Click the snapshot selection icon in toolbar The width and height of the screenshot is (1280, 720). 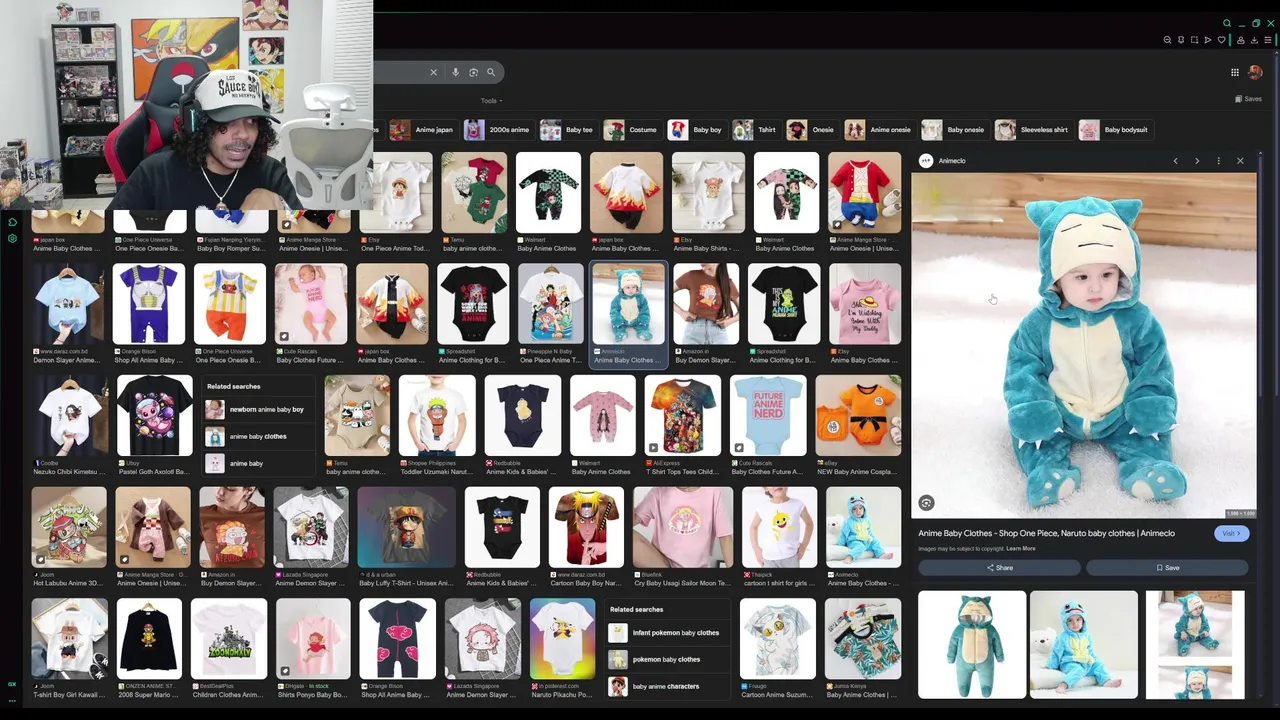click(x=1194, y=40)
